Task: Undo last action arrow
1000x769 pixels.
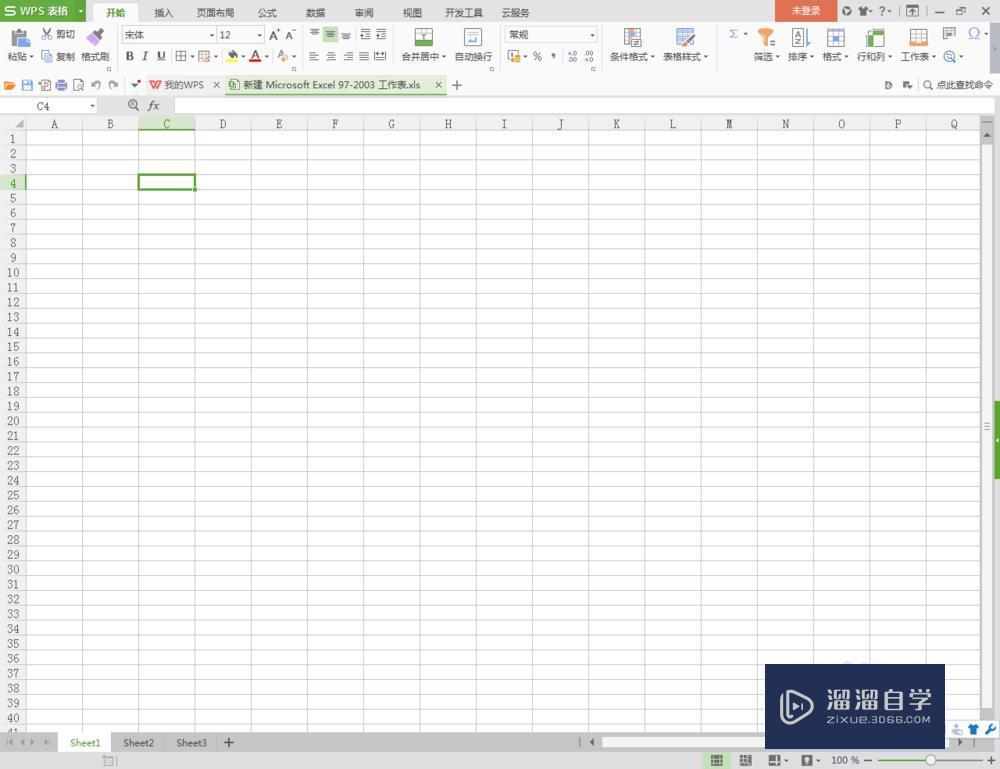Action: click(x=96, y=85)
